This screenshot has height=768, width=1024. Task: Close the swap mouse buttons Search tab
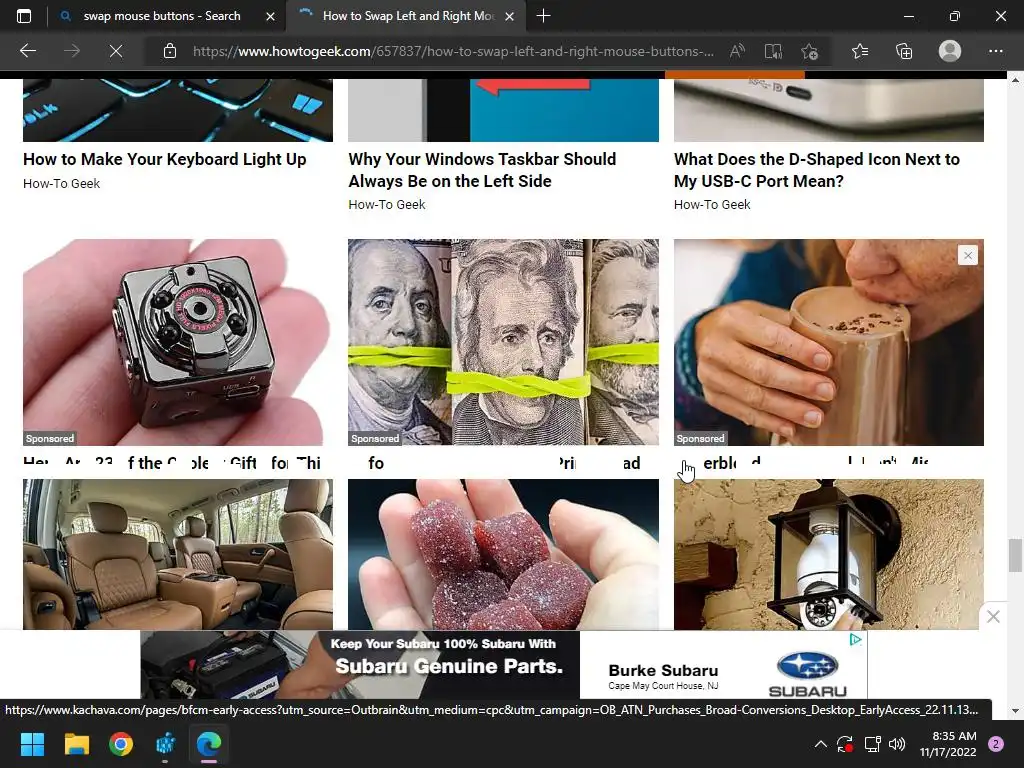click(270, 16)
